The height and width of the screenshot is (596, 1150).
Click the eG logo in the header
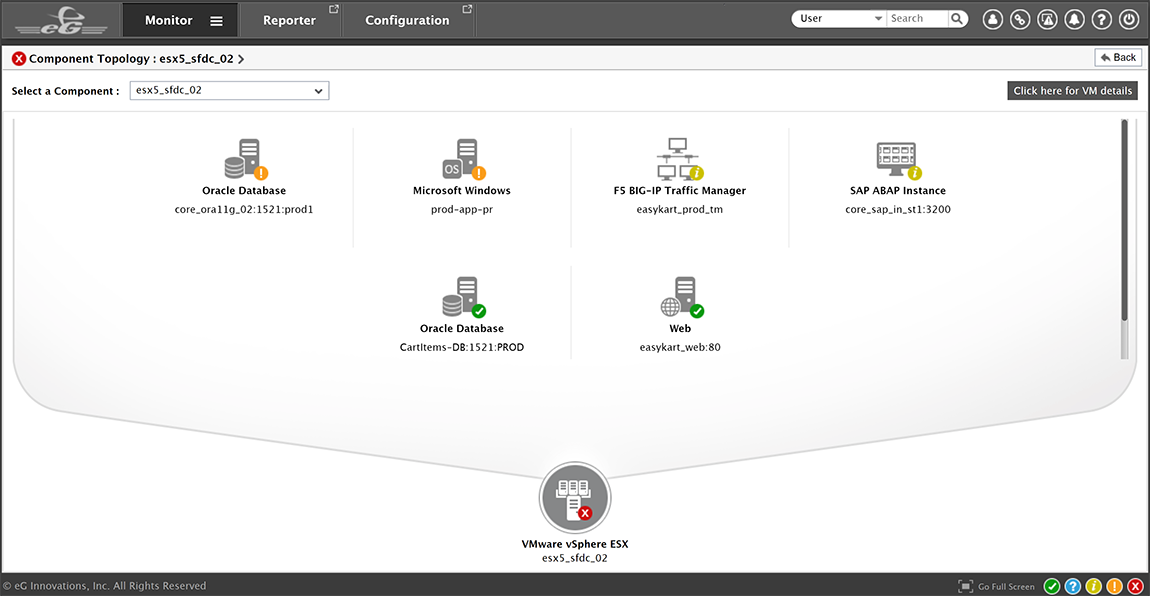62,20
